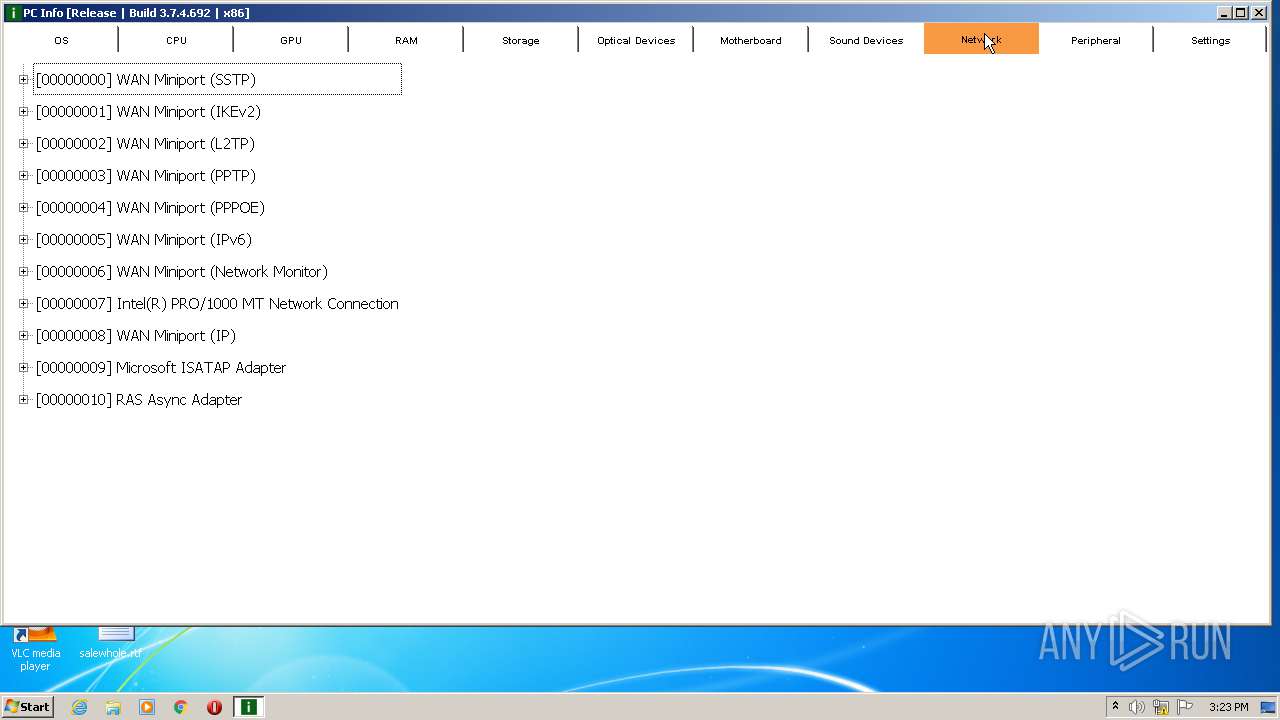Image resolution: width=1280 pixels, height=720 pixels.
Task: Open the Sound Devices tab
Action: pos(866,40)
